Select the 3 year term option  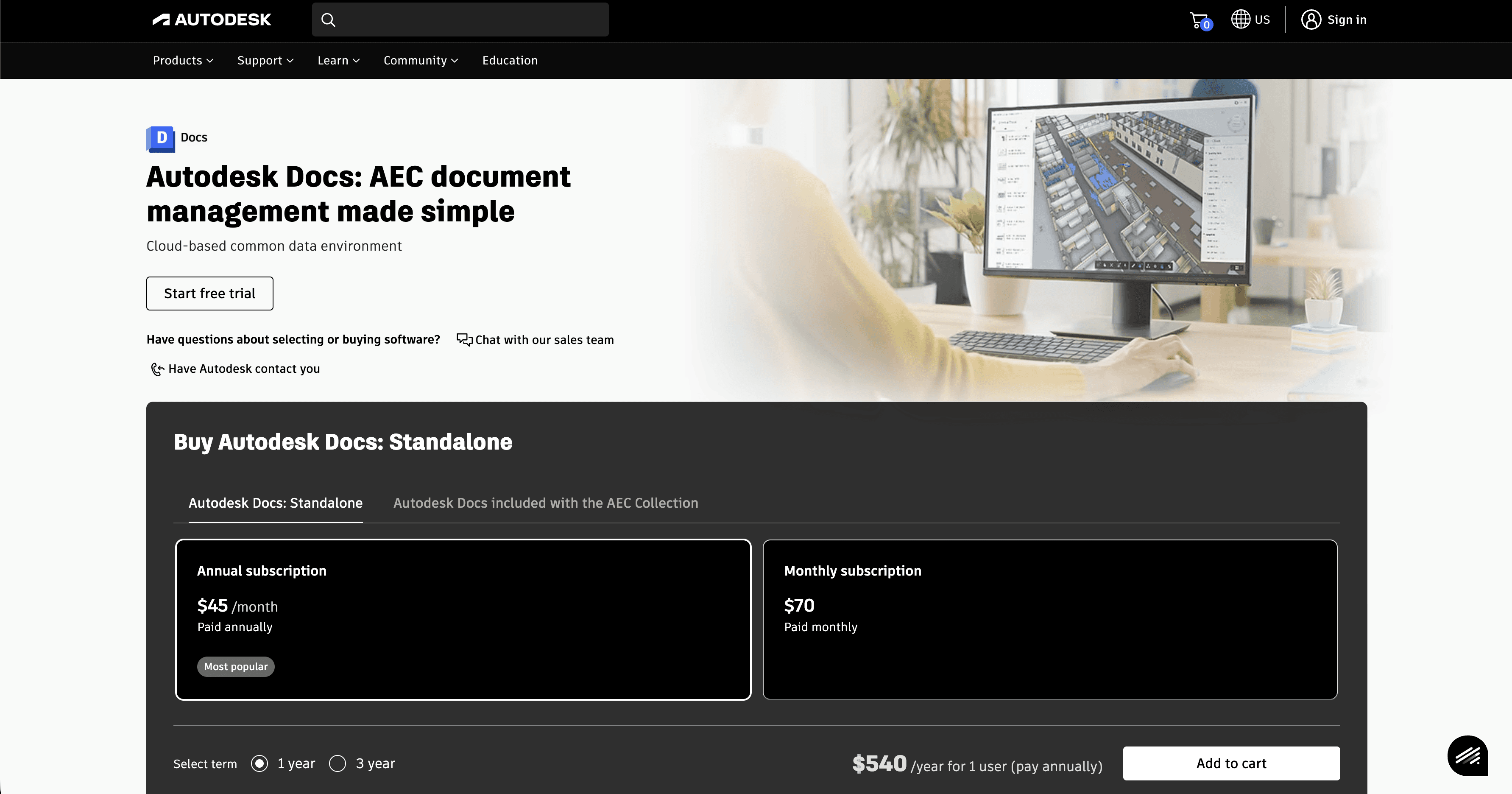[338, 763]
